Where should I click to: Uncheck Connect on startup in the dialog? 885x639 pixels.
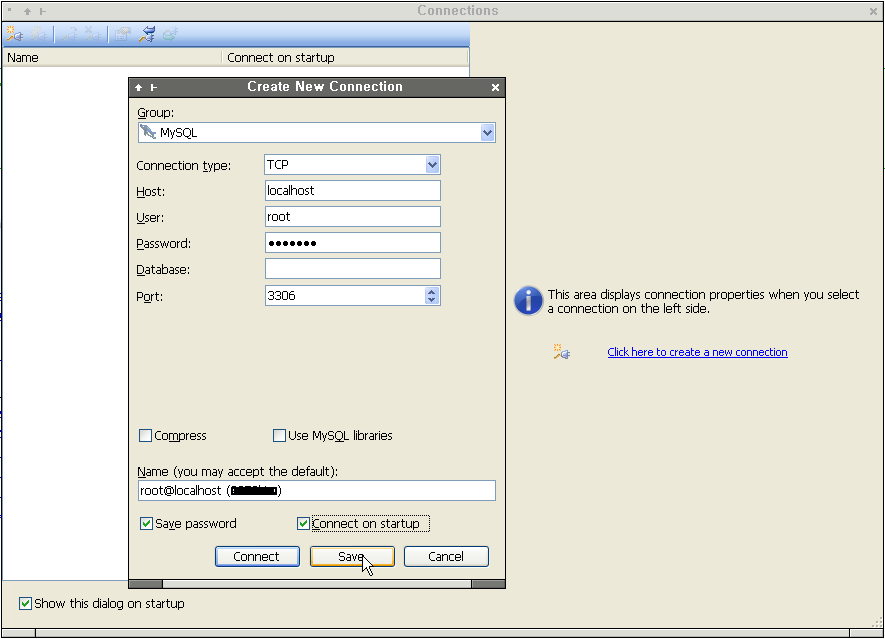303,523
